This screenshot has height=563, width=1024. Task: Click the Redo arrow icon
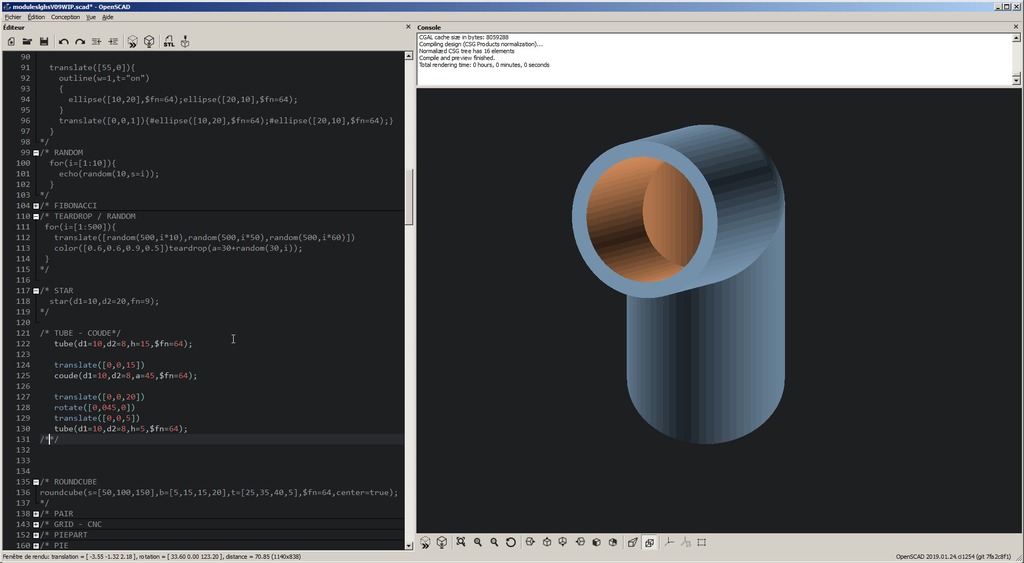80,42
